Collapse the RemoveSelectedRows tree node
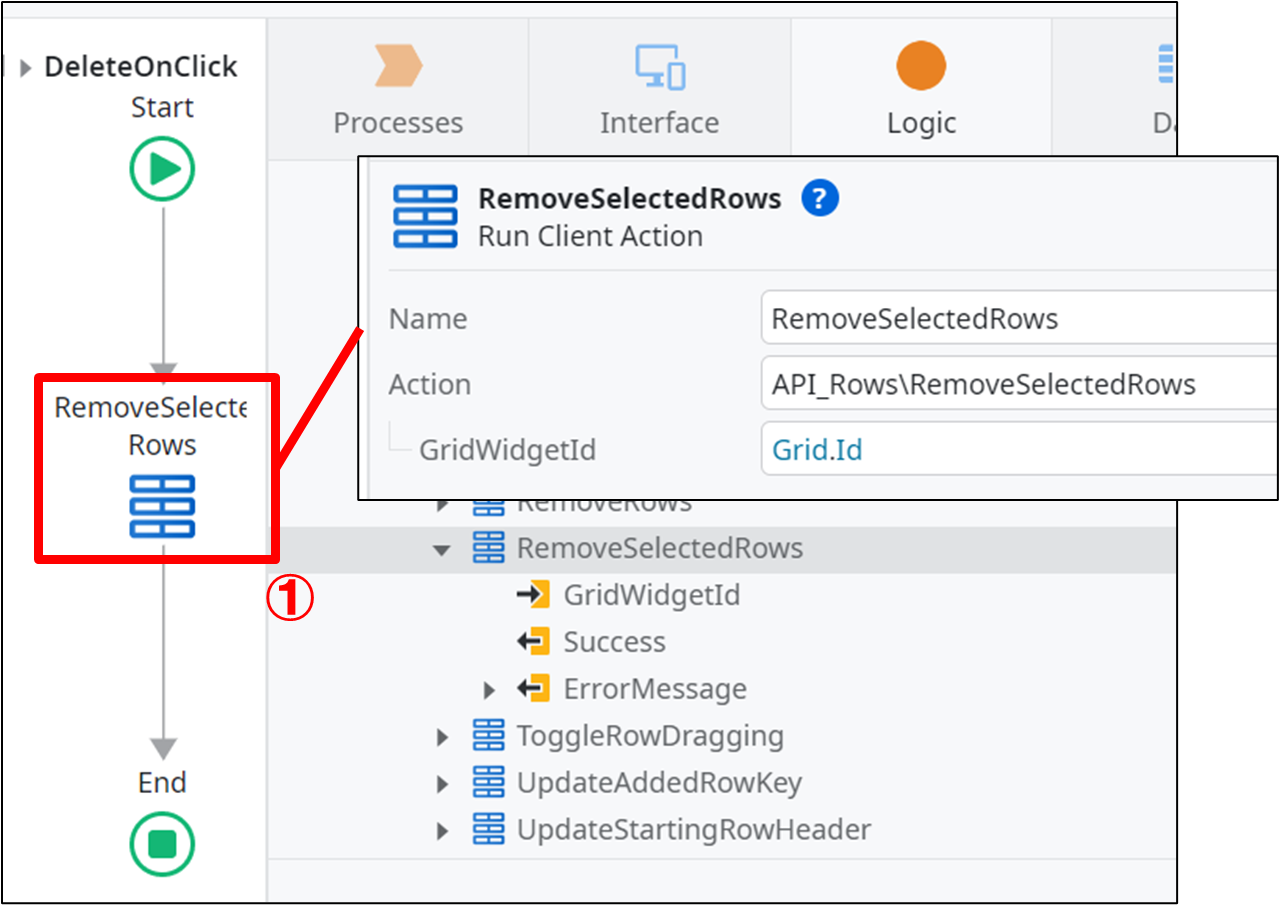The height and width of the screenshot is (905, 1279). point(442,549)
